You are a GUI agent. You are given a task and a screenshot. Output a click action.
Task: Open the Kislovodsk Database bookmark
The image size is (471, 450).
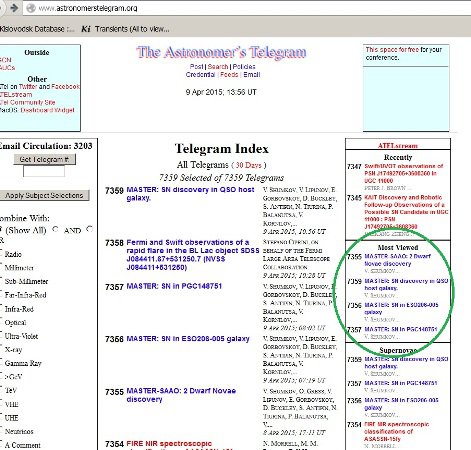37,29
